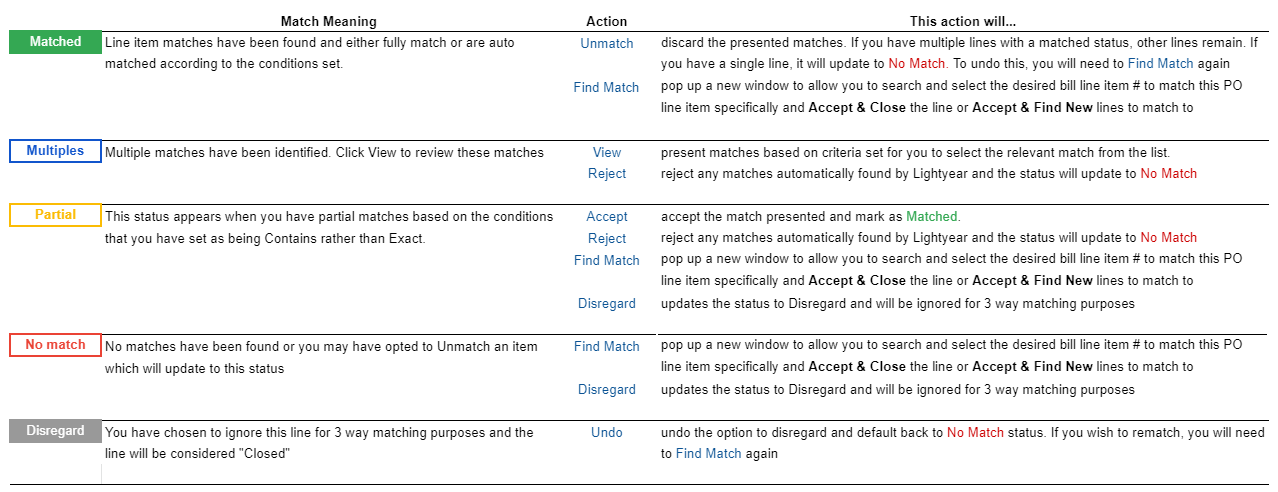Click the View action for Multiples
This screenshot has width=1278, height=492.
click(x=607, y=152)
